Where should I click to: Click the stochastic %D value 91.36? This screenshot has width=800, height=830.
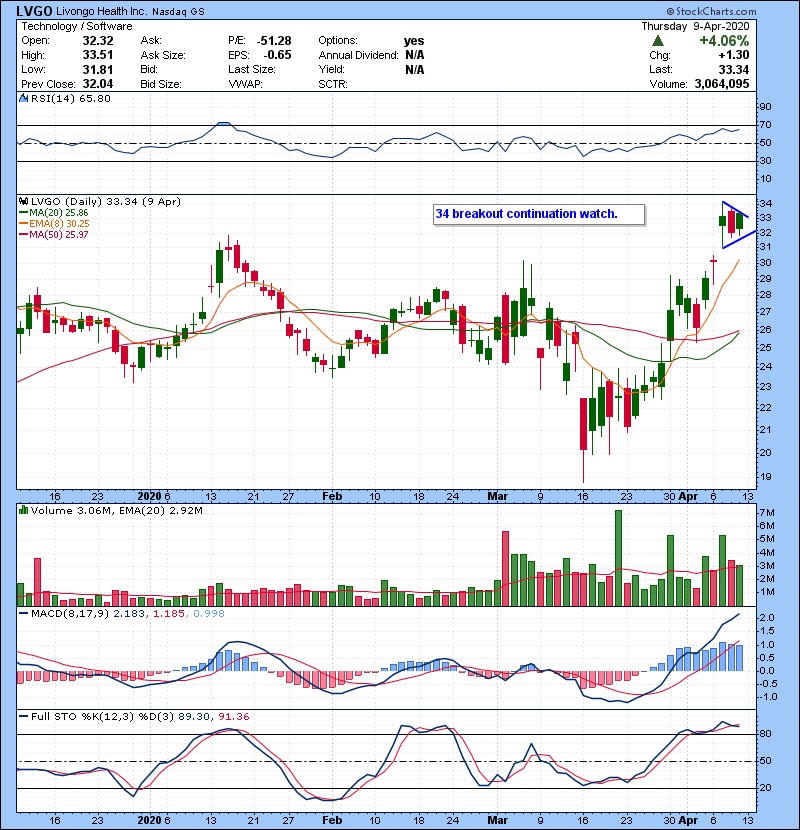[233, 716]
